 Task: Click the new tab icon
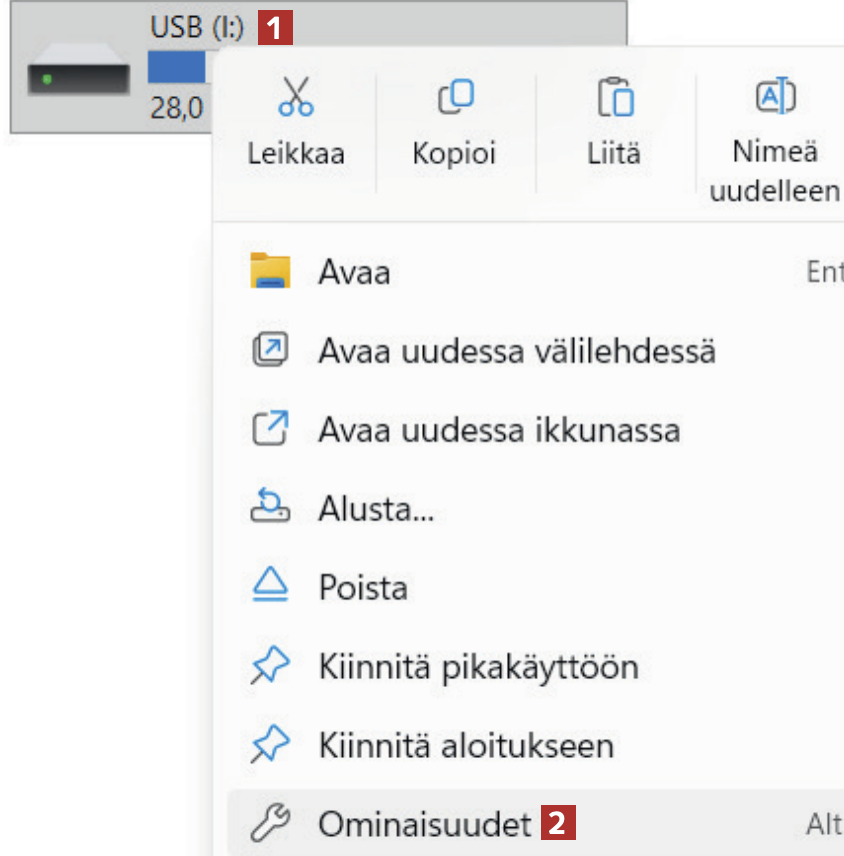(270, 351)
